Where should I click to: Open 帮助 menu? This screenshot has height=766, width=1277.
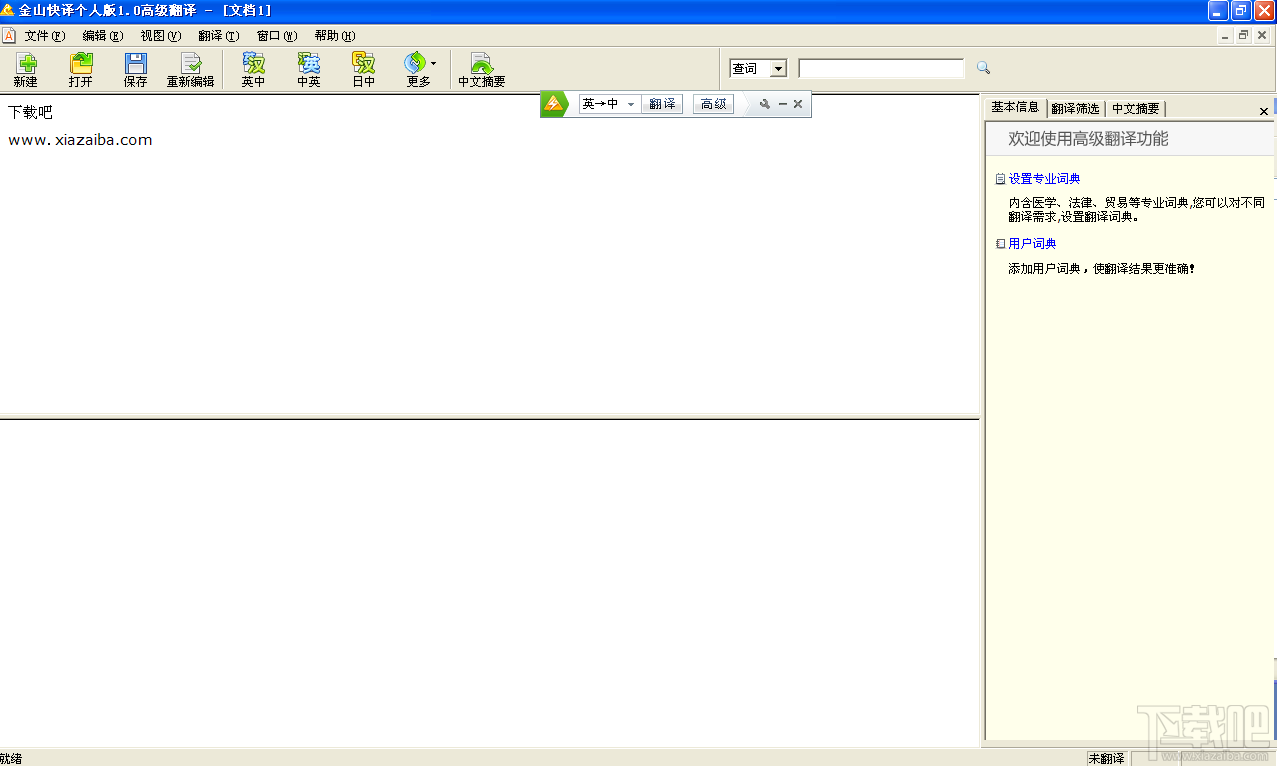coord(335,36)
